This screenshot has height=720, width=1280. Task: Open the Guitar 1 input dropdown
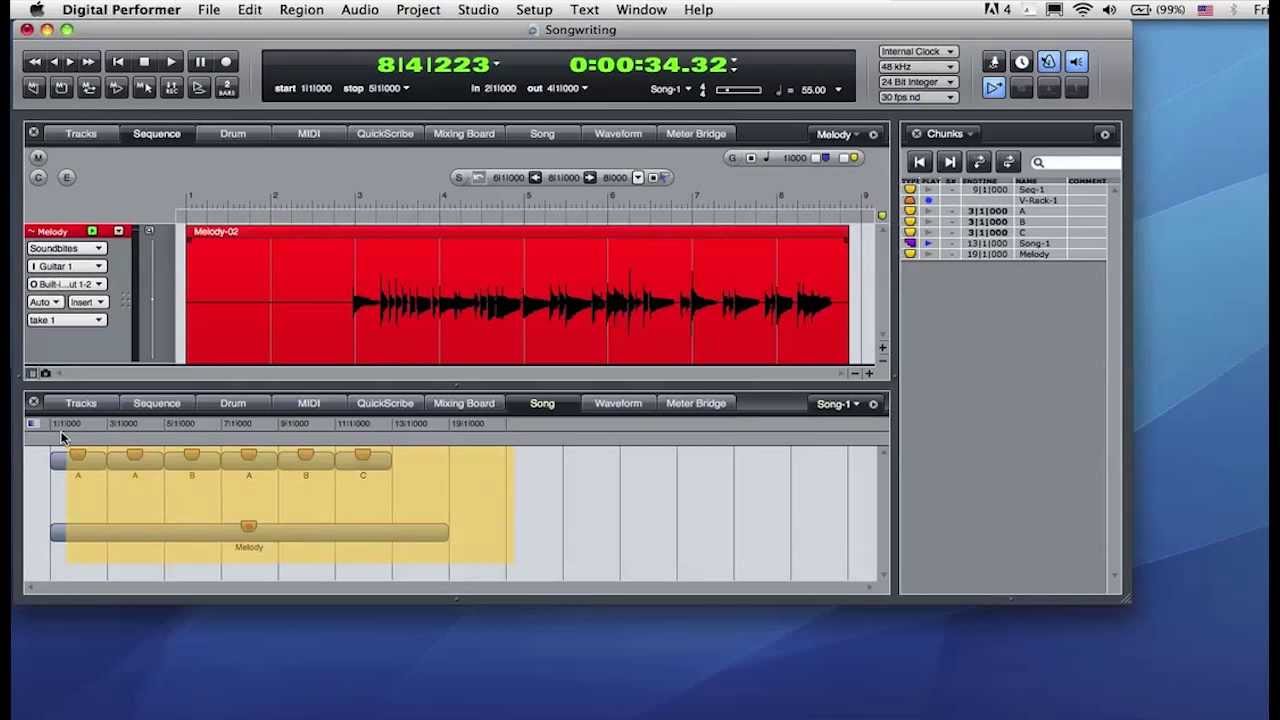(66, 266)
